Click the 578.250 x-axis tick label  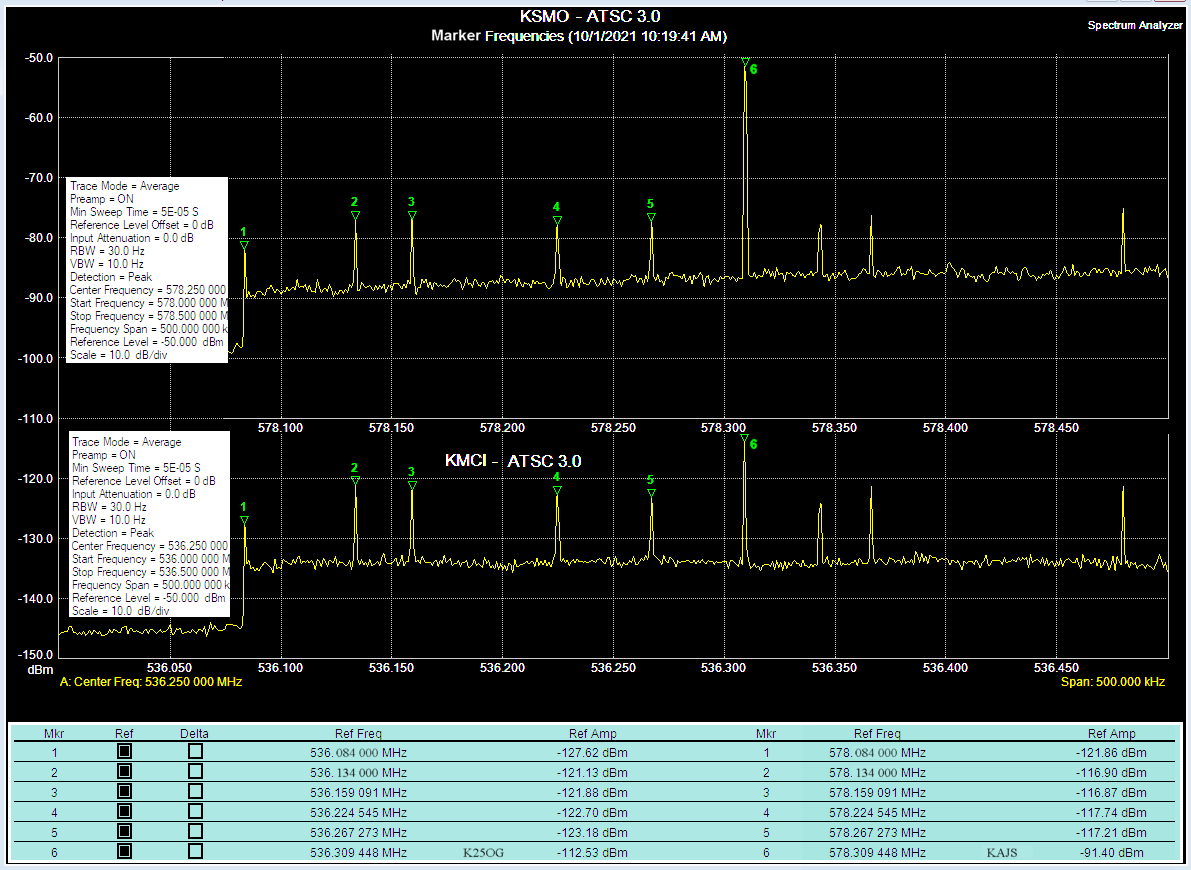tap(613, 428)
